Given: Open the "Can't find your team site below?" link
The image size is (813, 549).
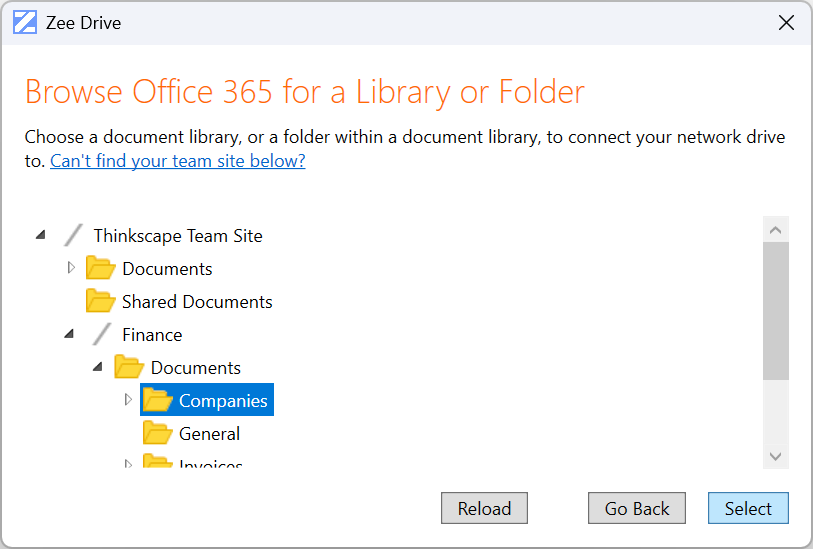Looking at the screenshot, I should click(x=178, y=161).
